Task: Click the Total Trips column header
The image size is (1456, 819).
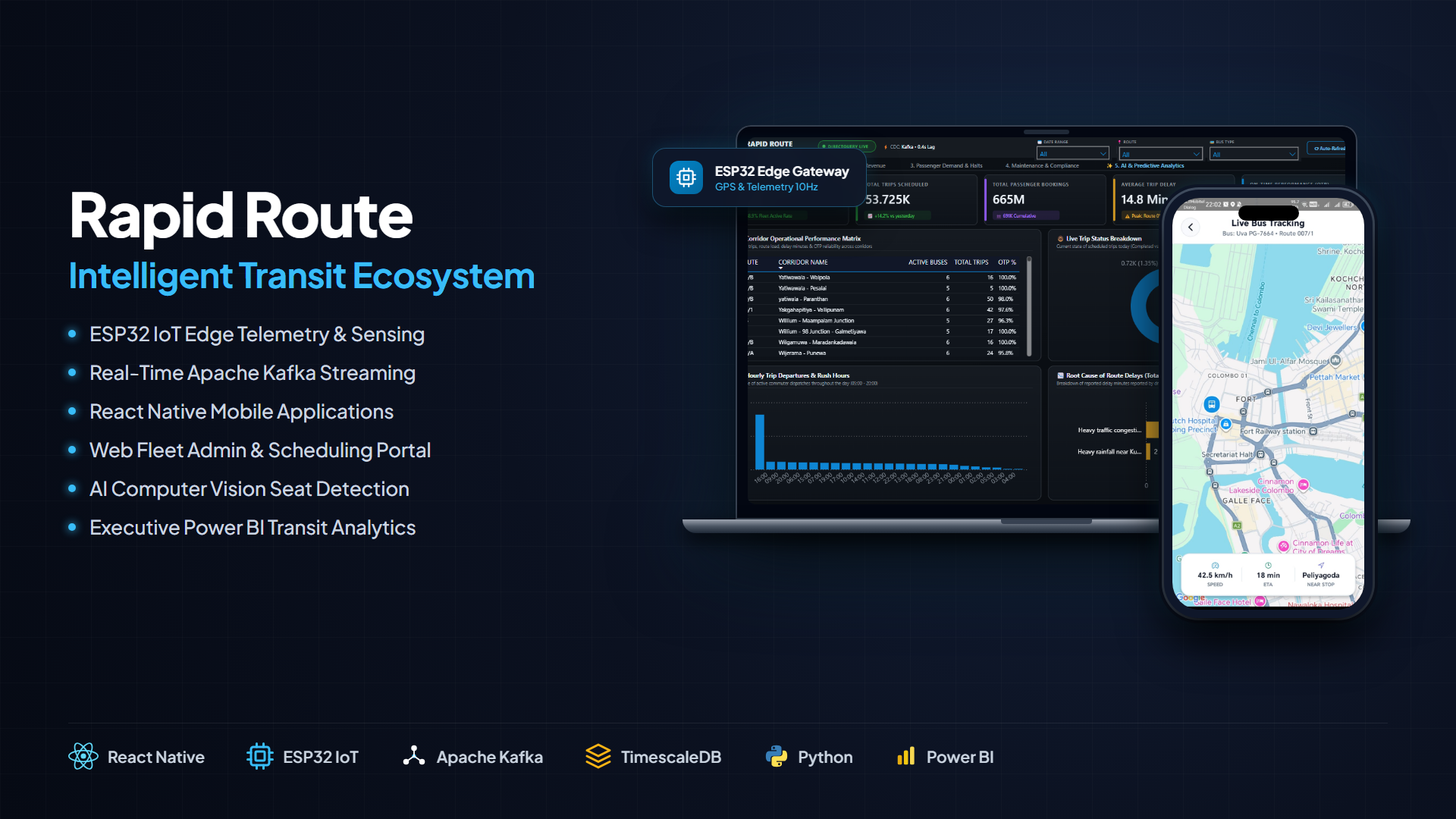Action: (x=971, y=262)
